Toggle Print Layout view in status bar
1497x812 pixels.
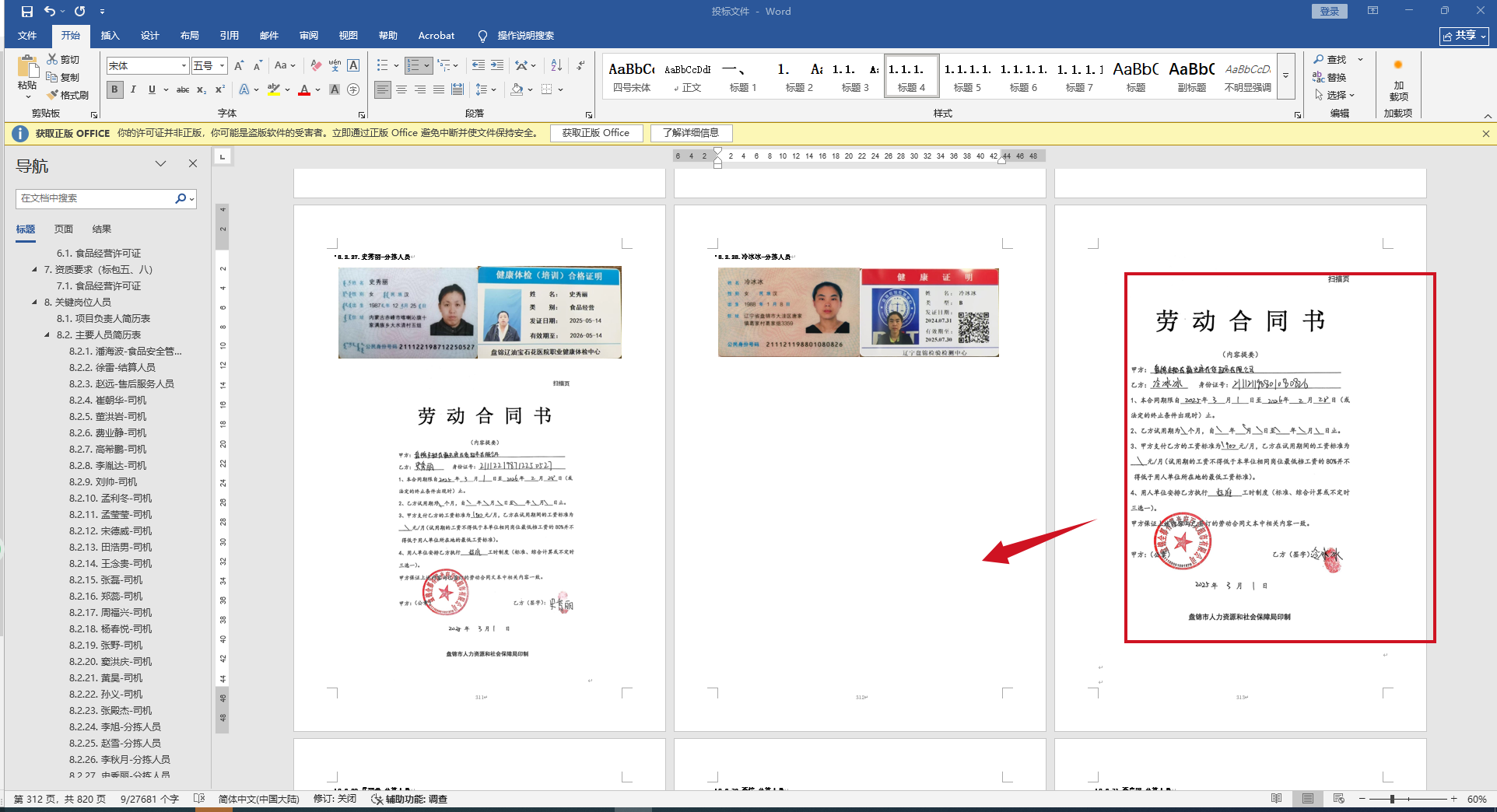1308,799
